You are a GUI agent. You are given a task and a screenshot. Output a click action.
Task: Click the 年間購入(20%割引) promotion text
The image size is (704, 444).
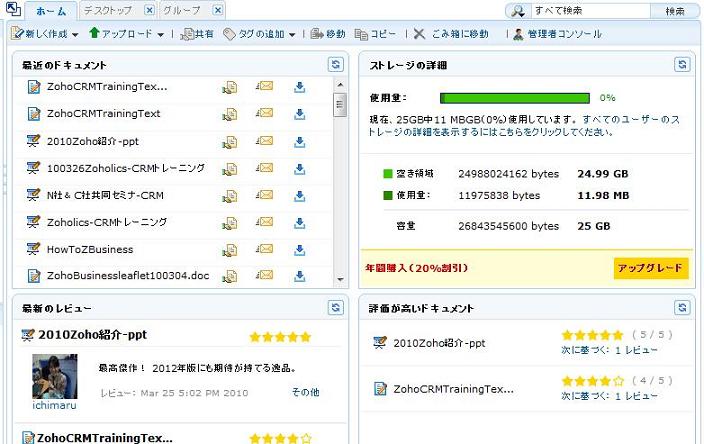click(x=417, y=268)
